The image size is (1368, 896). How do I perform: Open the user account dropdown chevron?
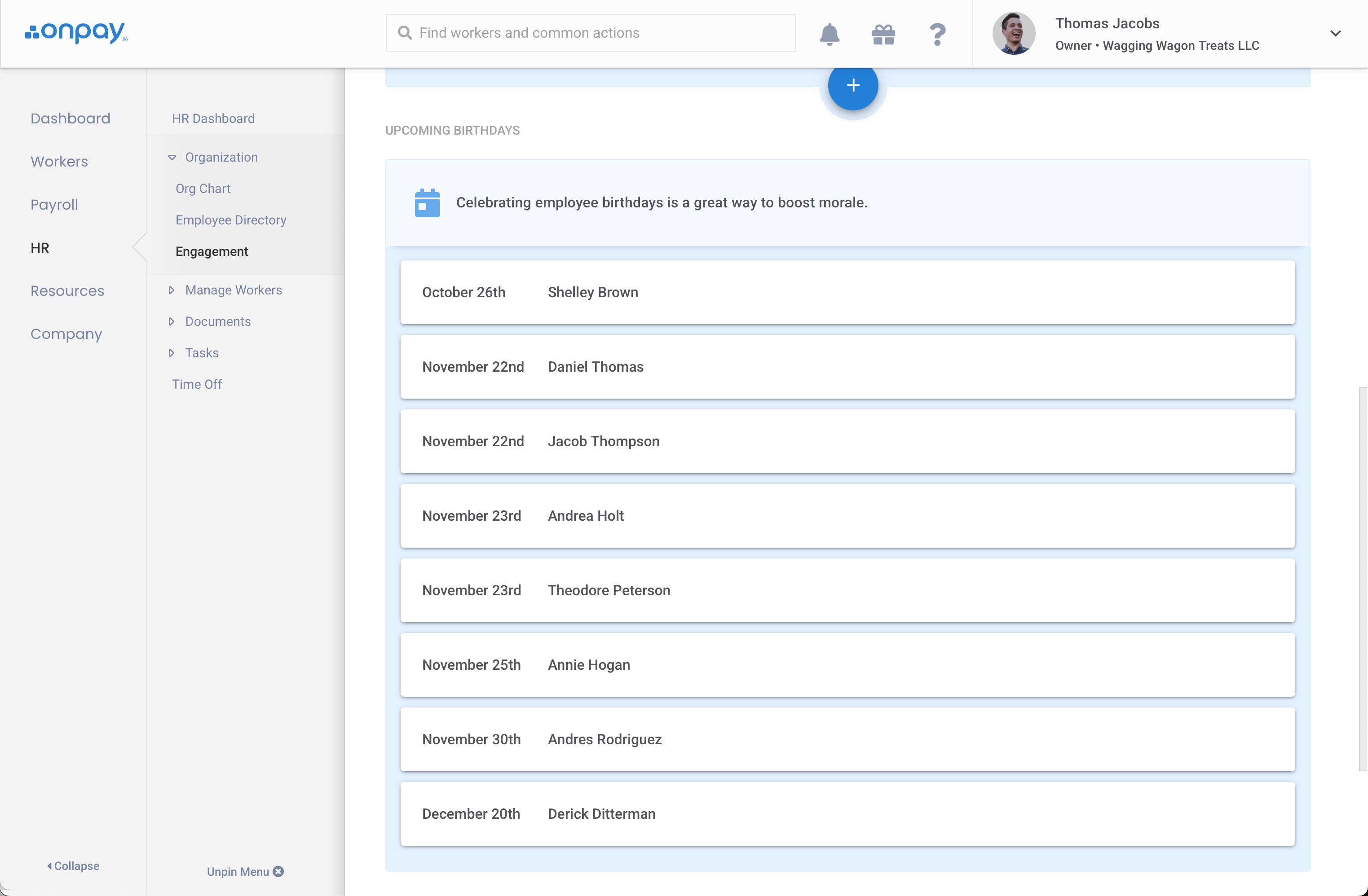(x=1335, y=33)
